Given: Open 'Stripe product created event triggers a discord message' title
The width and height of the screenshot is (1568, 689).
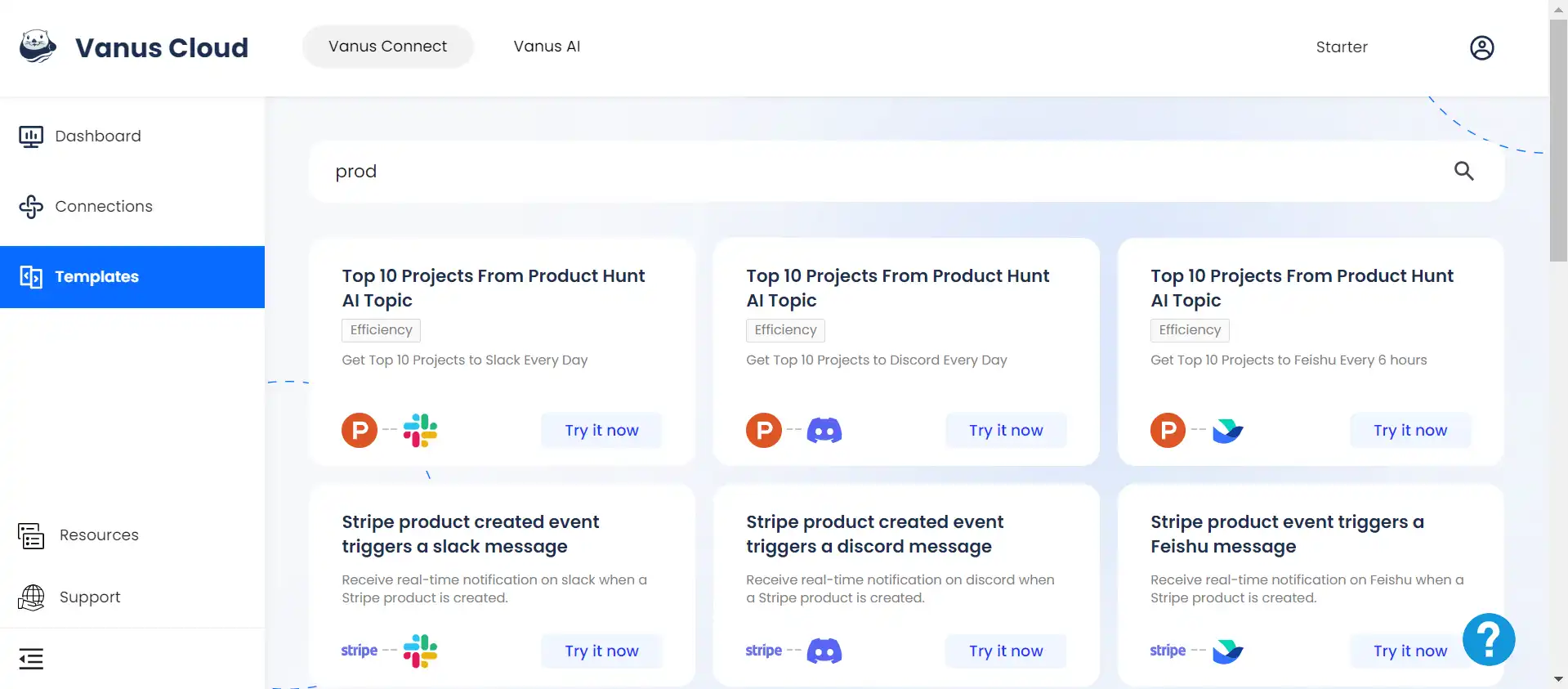Looking at the screenshot, I should (x=875, y=534).
